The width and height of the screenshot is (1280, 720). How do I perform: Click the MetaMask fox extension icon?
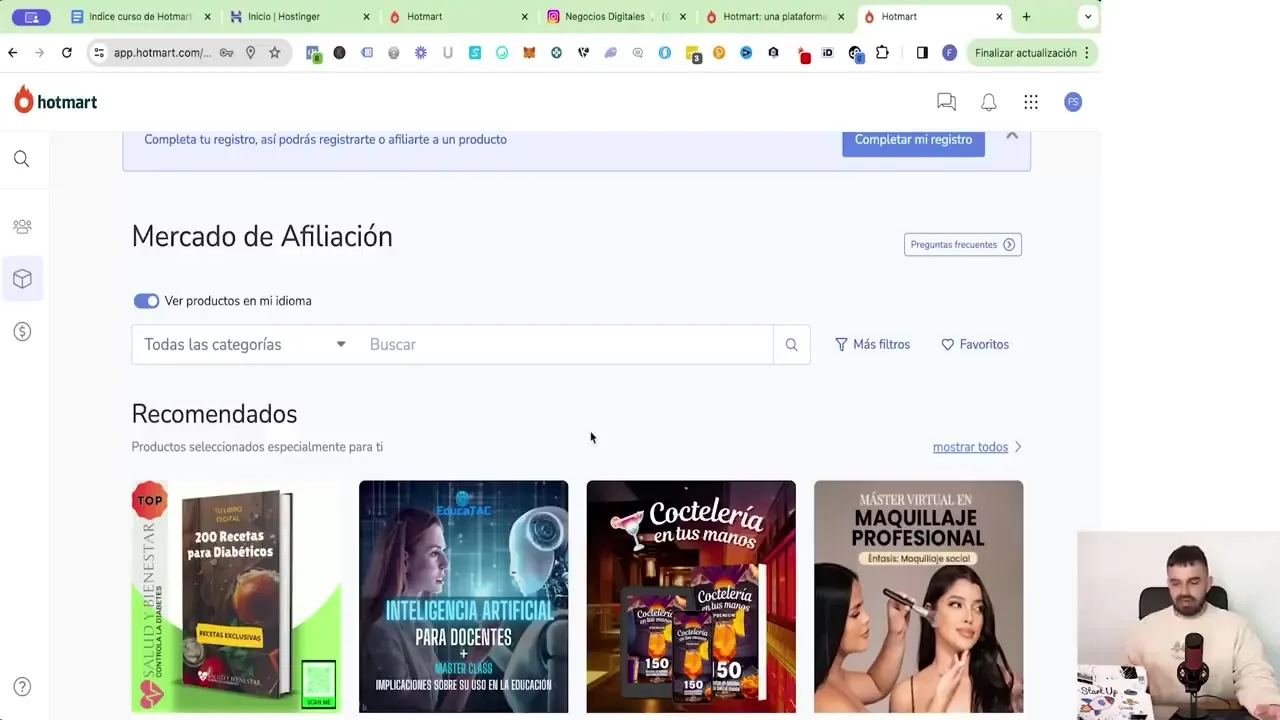(530, 53)
